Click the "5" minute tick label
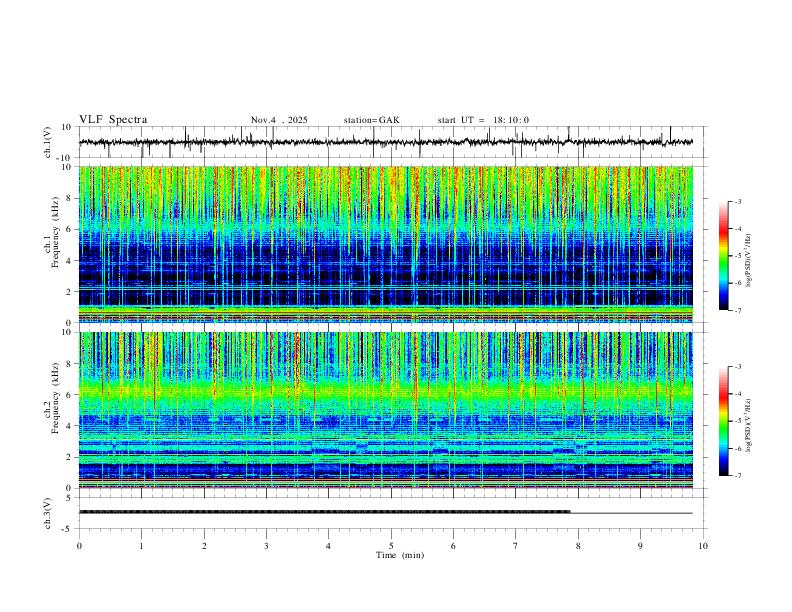792x612 pixels. pyautogui.click(x=391, y=546)
